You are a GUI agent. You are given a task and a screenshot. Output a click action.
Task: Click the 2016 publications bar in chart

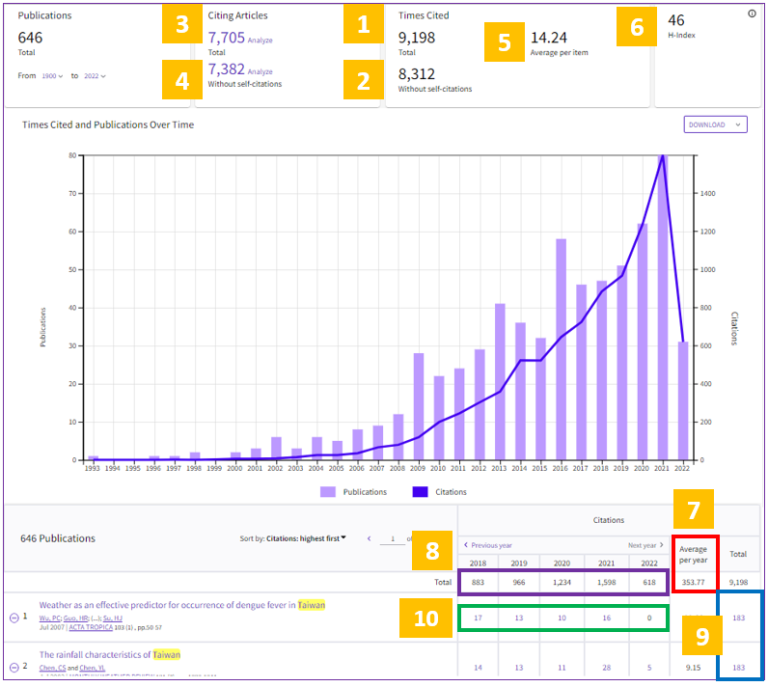point(561,349)
